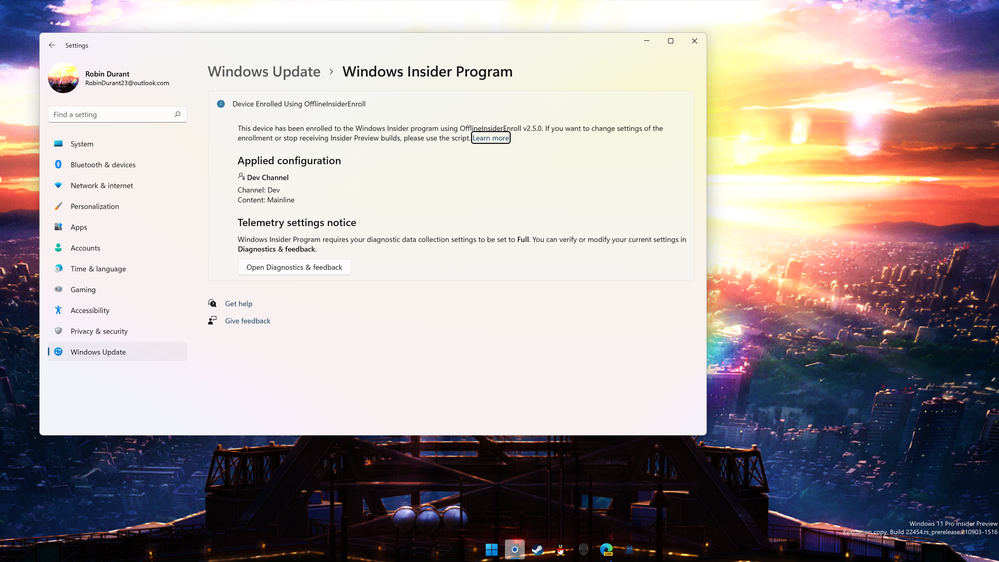Click the back arrow in Settings
Image resolution: width=999 pixels, height=562 pixels.
(x=52, y=45)
